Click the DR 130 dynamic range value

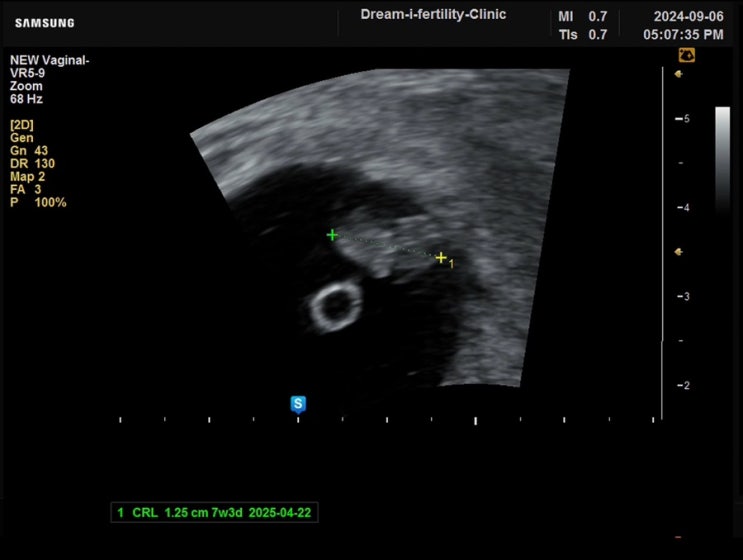point(32,163)
